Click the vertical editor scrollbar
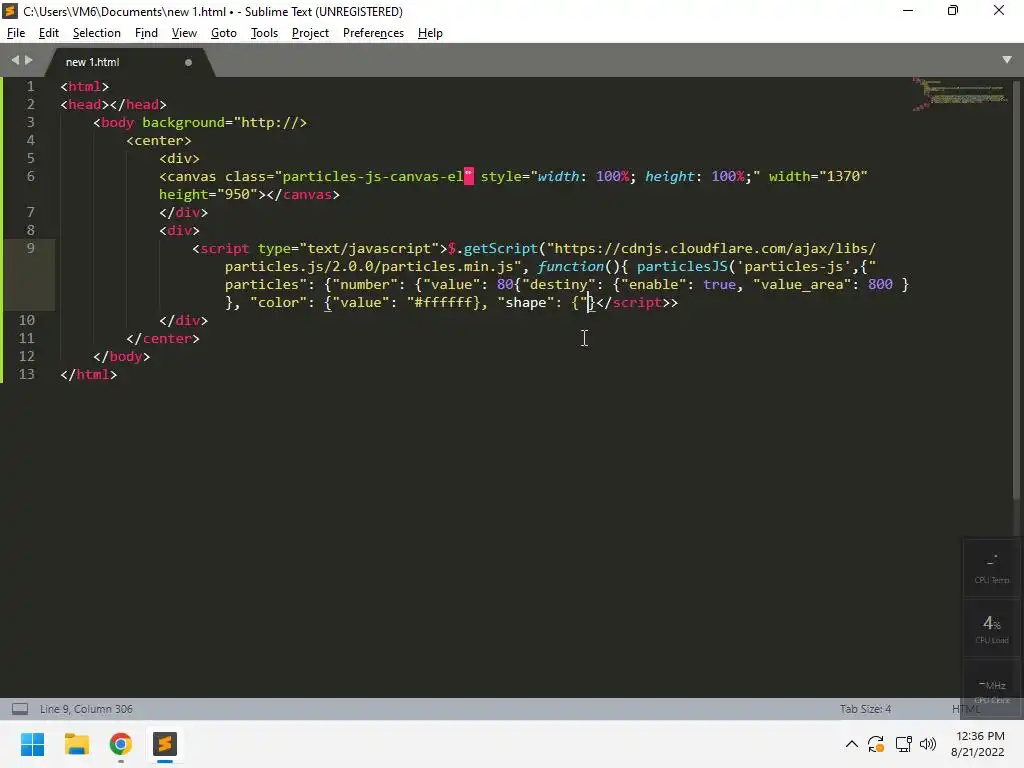1024x768 pixels. tap(1017, 291)
